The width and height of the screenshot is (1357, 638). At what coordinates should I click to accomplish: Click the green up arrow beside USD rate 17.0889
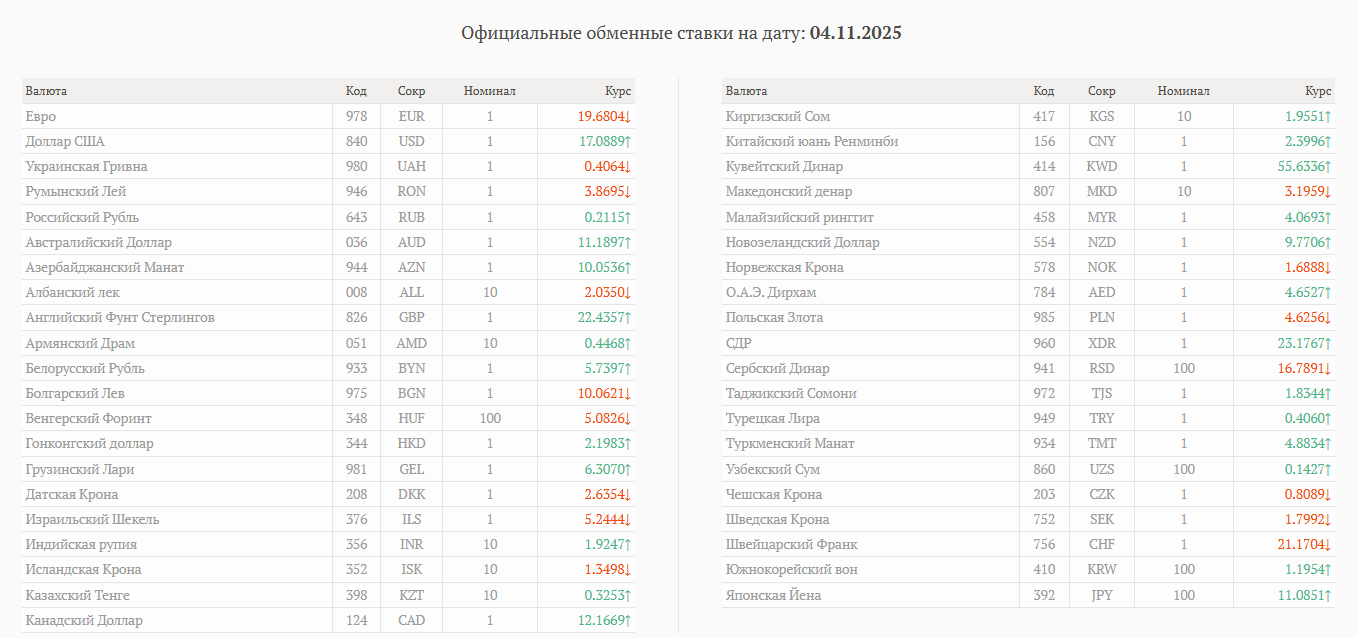click(x=628, y=142)
